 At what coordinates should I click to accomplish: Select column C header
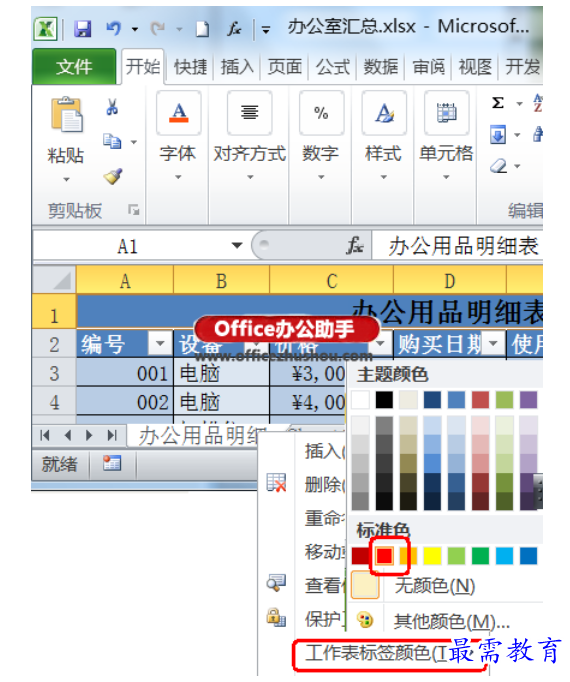[x=332, y=281]
